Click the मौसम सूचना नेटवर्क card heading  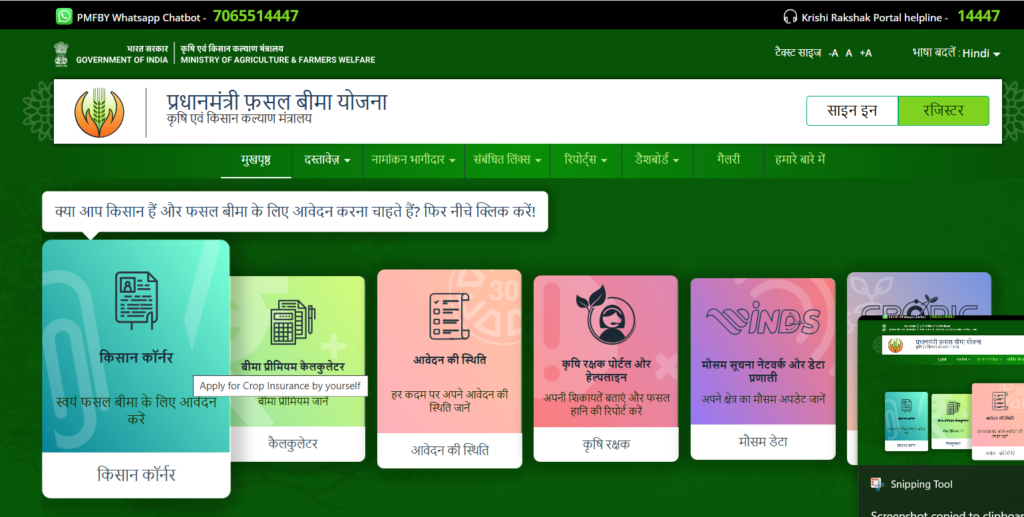tap(763, 371)
